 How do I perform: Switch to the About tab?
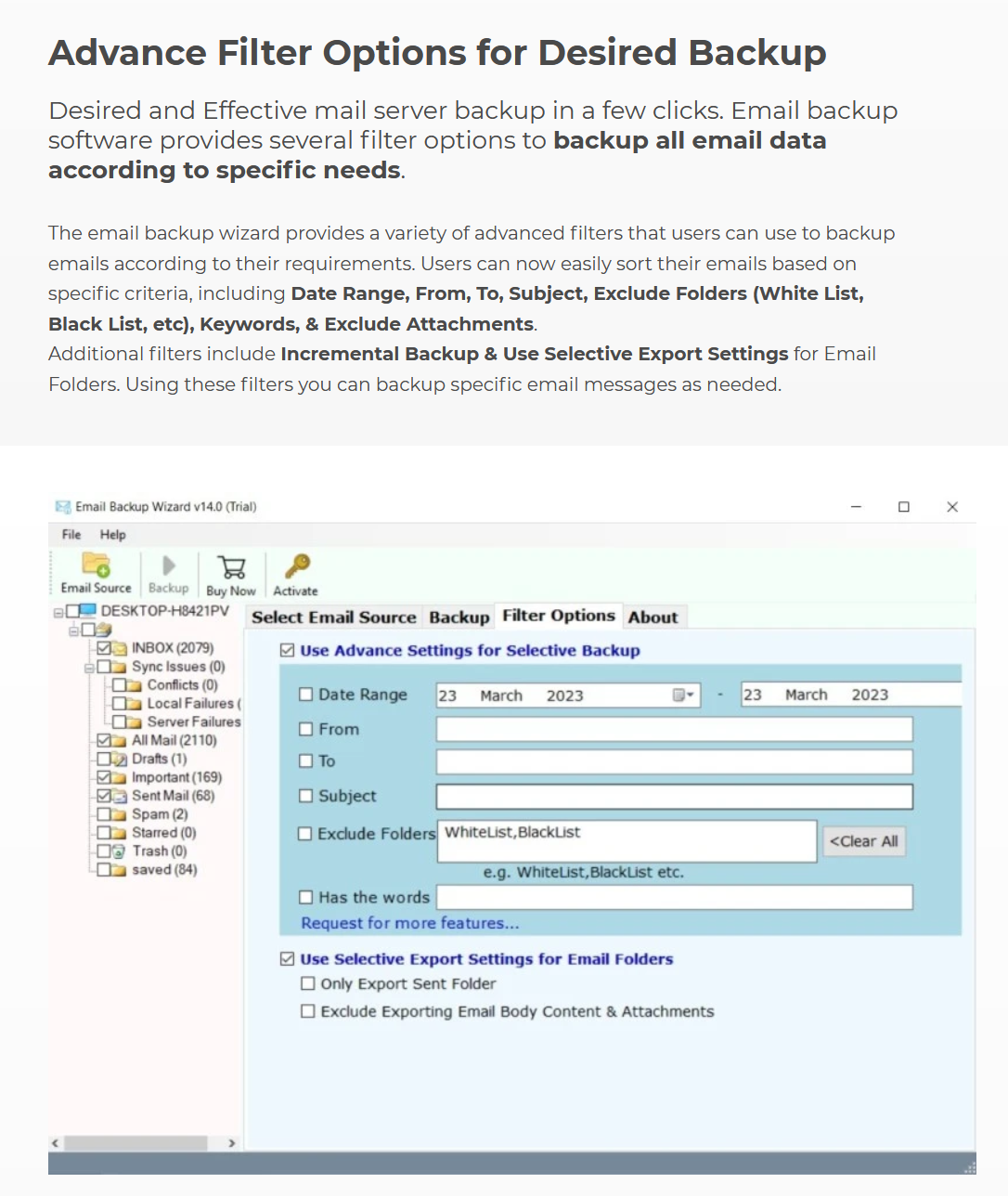(x=653, y=617)
